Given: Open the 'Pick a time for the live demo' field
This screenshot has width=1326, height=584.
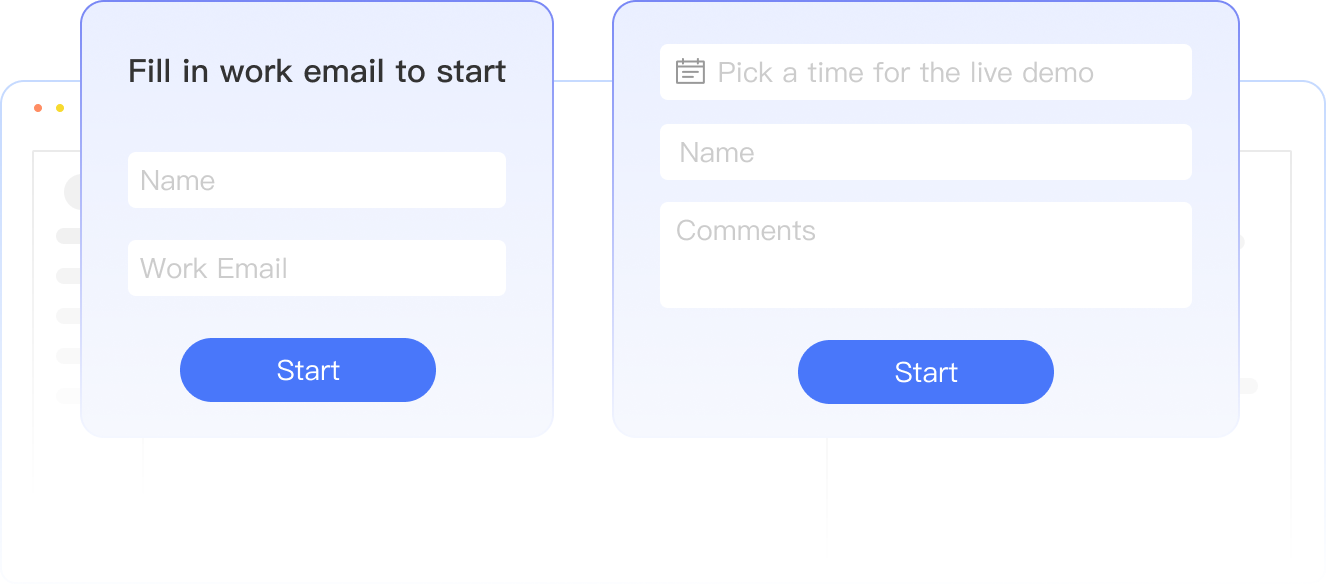Looking at the screenshot, I should point(925,72).
